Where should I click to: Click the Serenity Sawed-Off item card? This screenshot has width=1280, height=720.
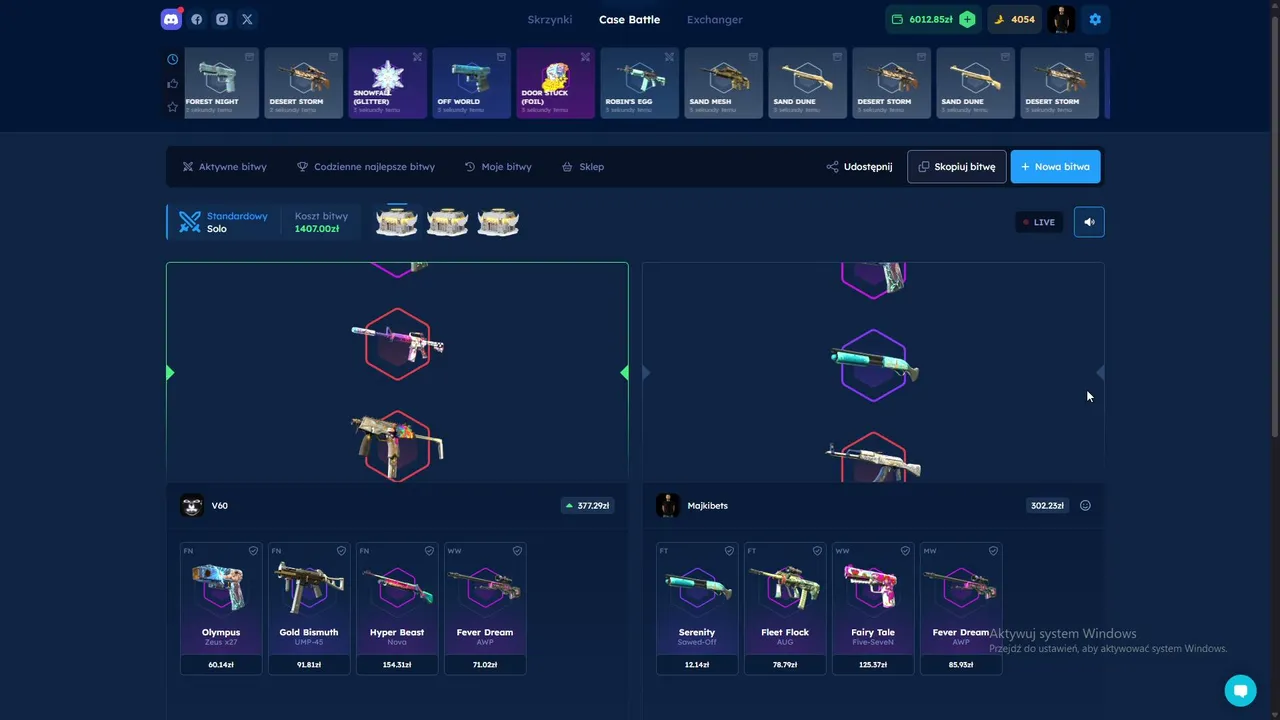[x=697, y=608]
